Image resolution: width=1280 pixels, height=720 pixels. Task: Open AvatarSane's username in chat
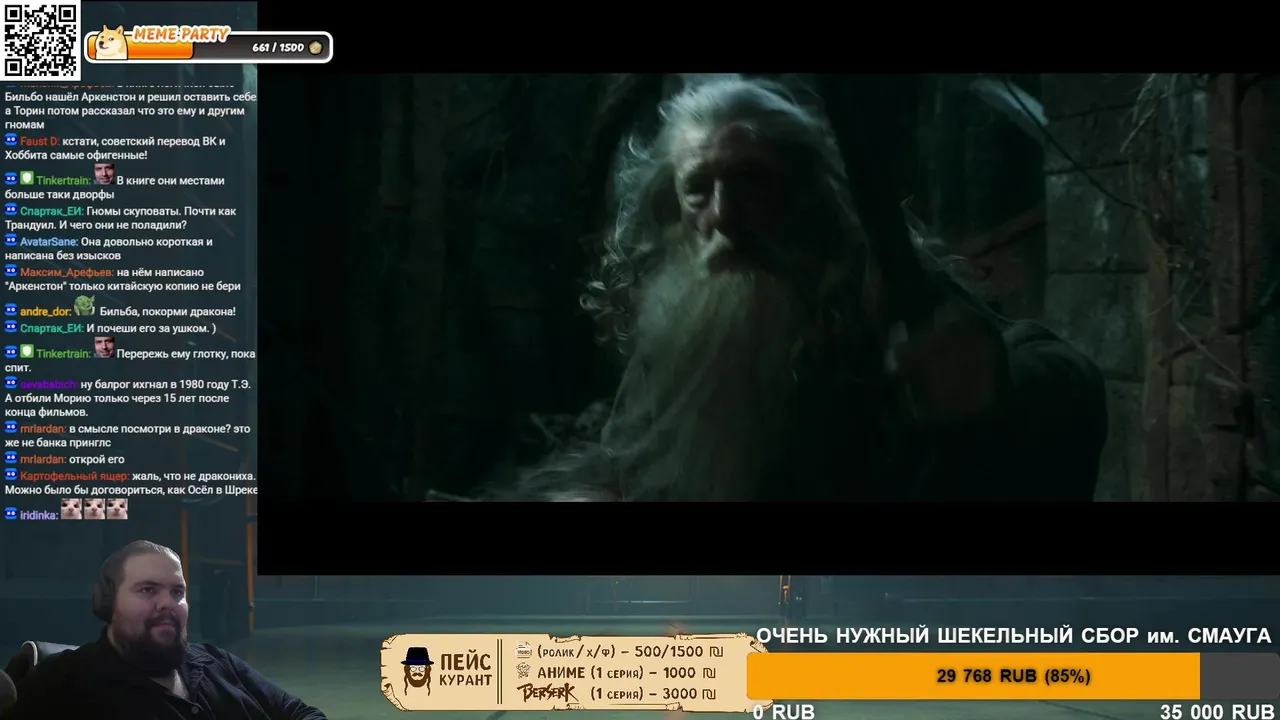[x=49, y=242]
